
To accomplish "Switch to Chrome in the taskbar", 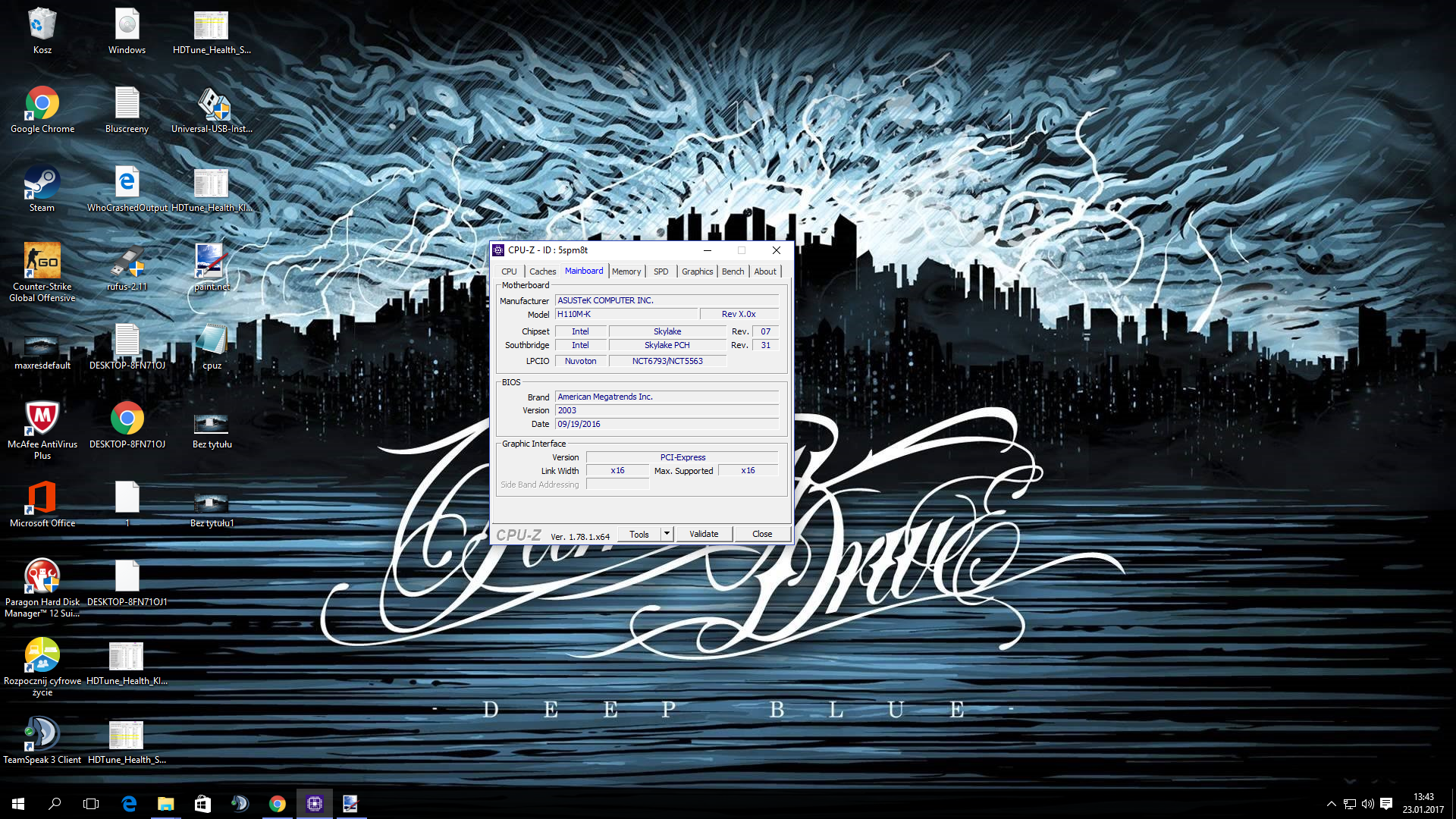I will [x=277, y=804].
